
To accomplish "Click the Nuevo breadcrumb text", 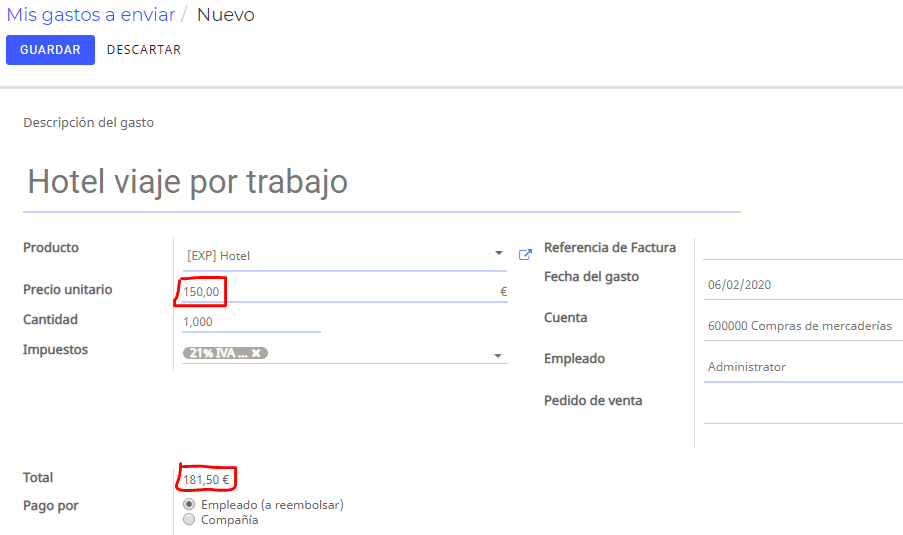I will [x=226, y=14].
